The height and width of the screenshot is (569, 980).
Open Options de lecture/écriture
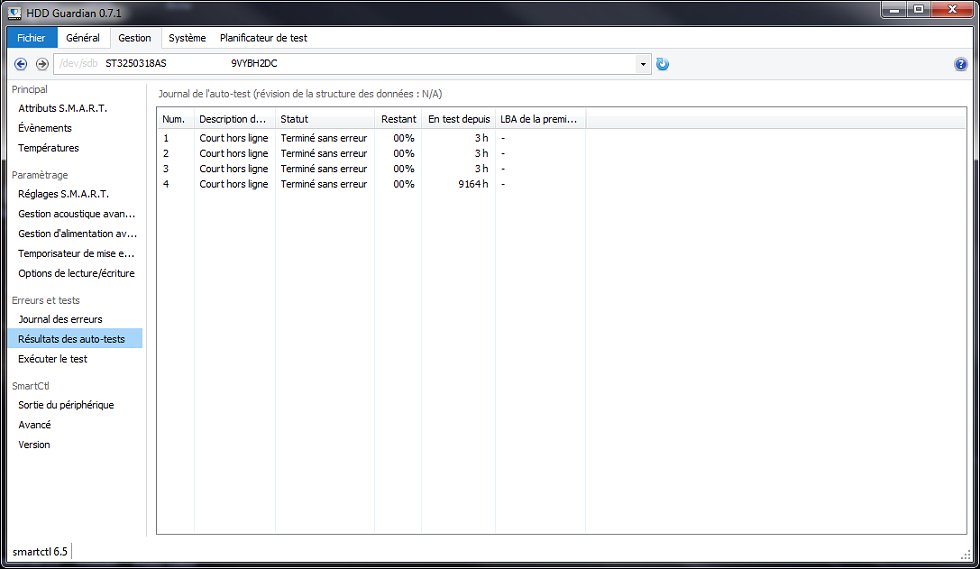[76, 273]
